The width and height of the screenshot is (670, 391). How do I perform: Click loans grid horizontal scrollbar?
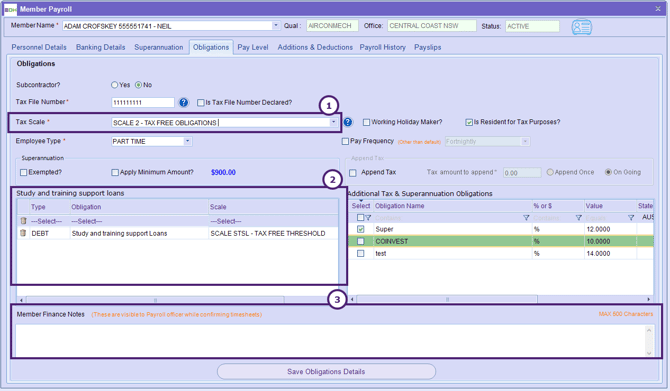155,300
